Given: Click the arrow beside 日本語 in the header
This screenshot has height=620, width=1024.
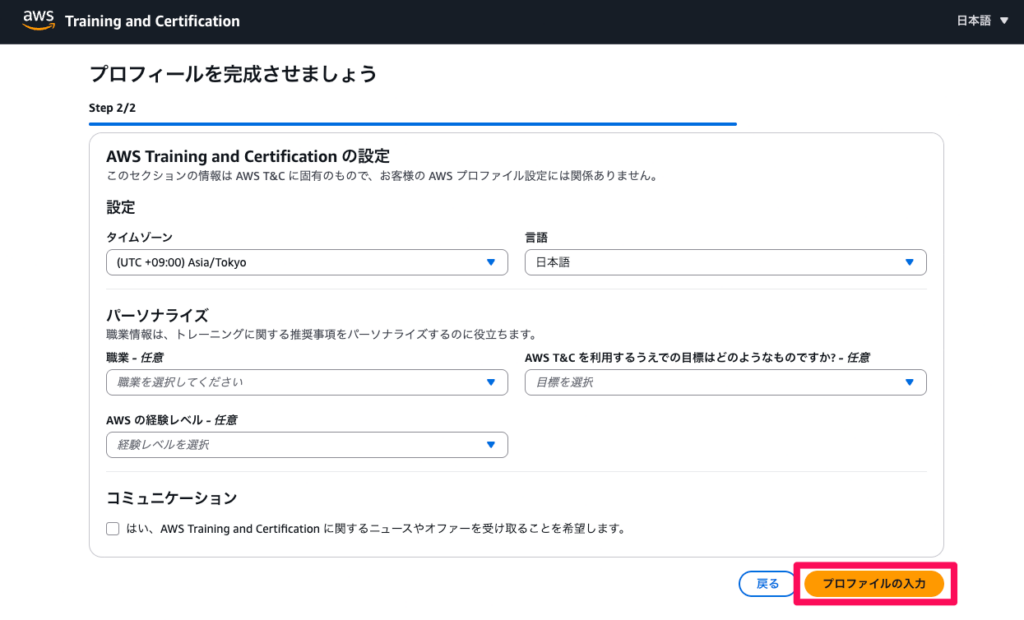Looking at the screenshot, I should [x=1004, y=21].
